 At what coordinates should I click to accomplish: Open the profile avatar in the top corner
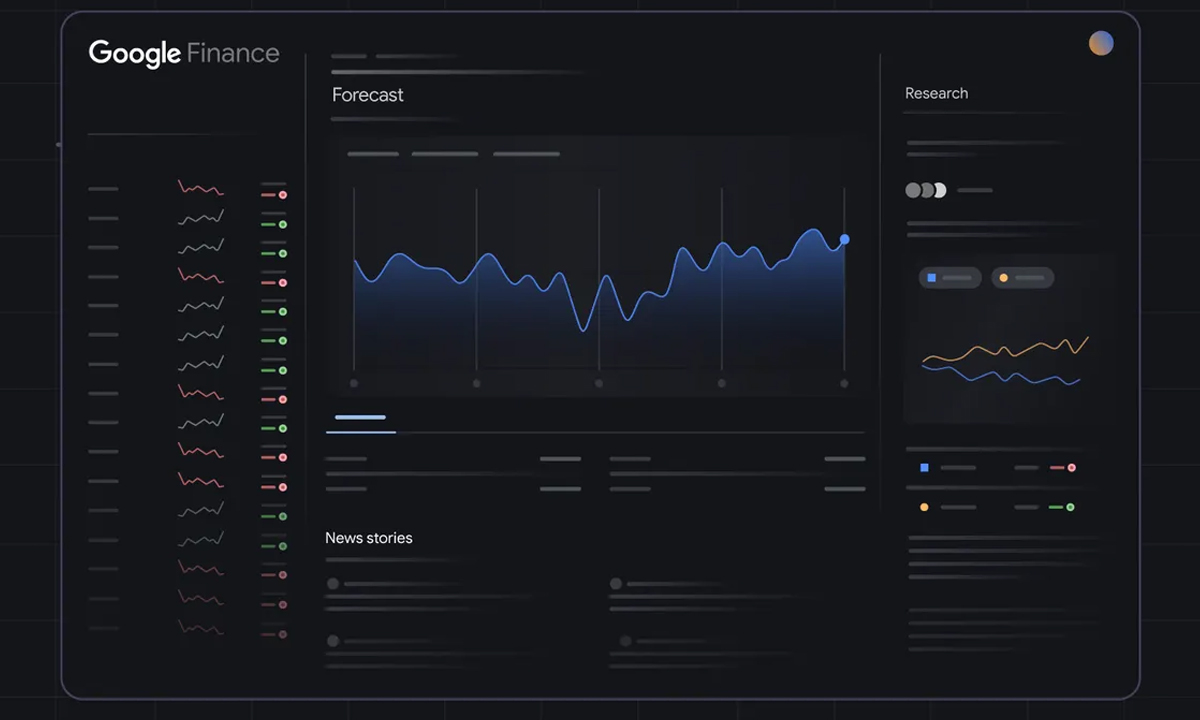[x=1101, y=43]
